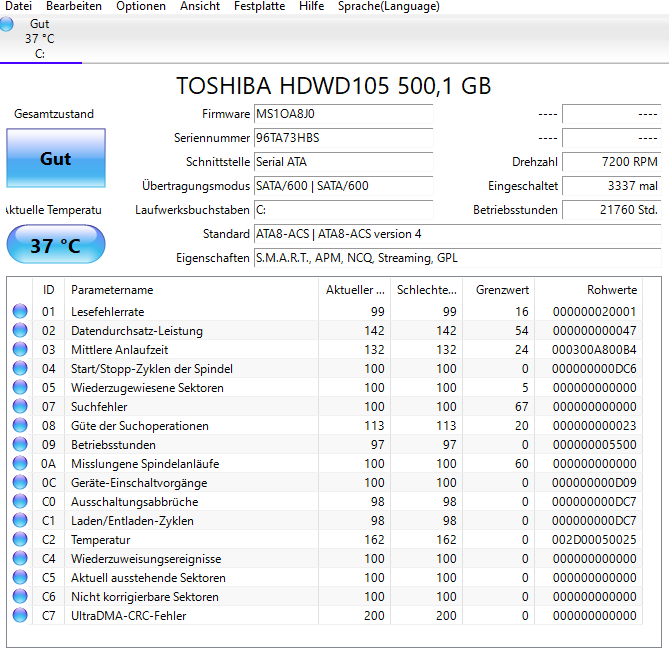Select the Temperatur parameter name

coord(100,540)
